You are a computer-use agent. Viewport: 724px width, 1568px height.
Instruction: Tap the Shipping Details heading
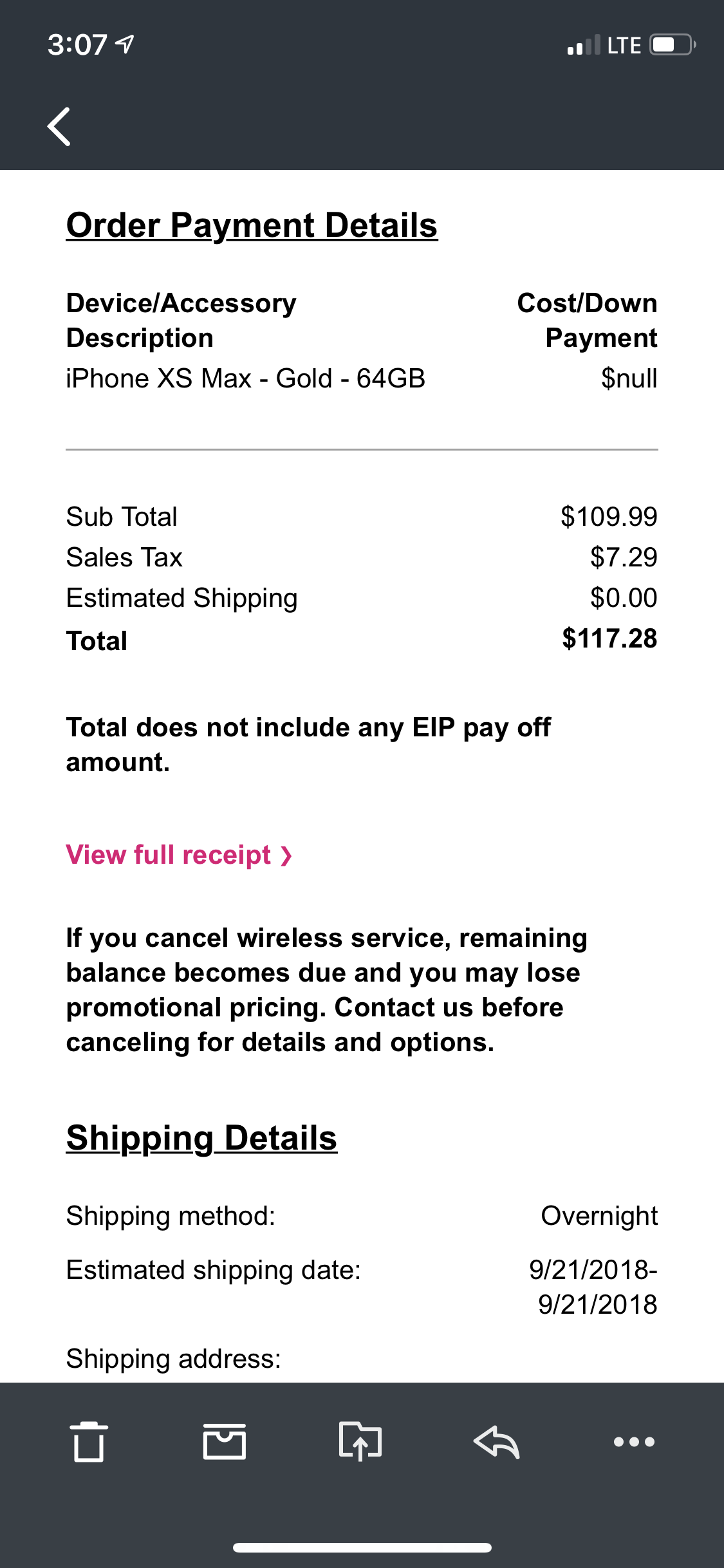(x=201, y=1138)
